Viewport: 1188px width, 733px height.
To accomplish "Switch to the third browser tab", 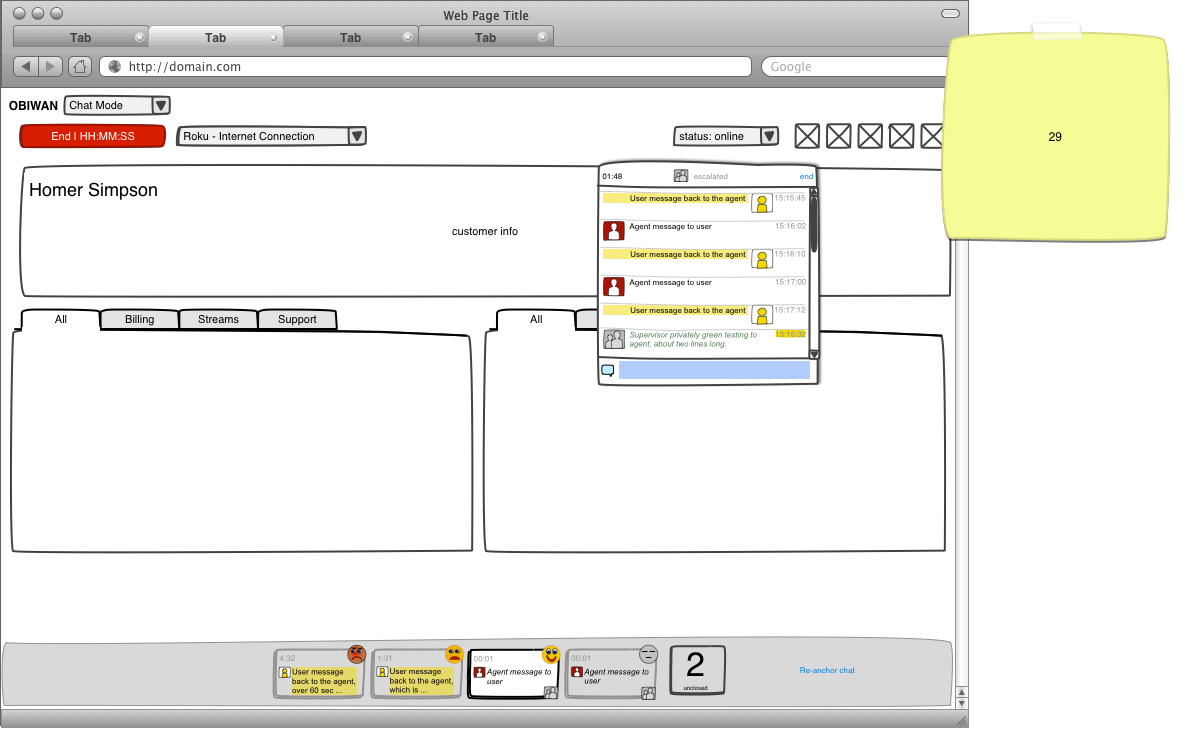I will pos(350,37).
